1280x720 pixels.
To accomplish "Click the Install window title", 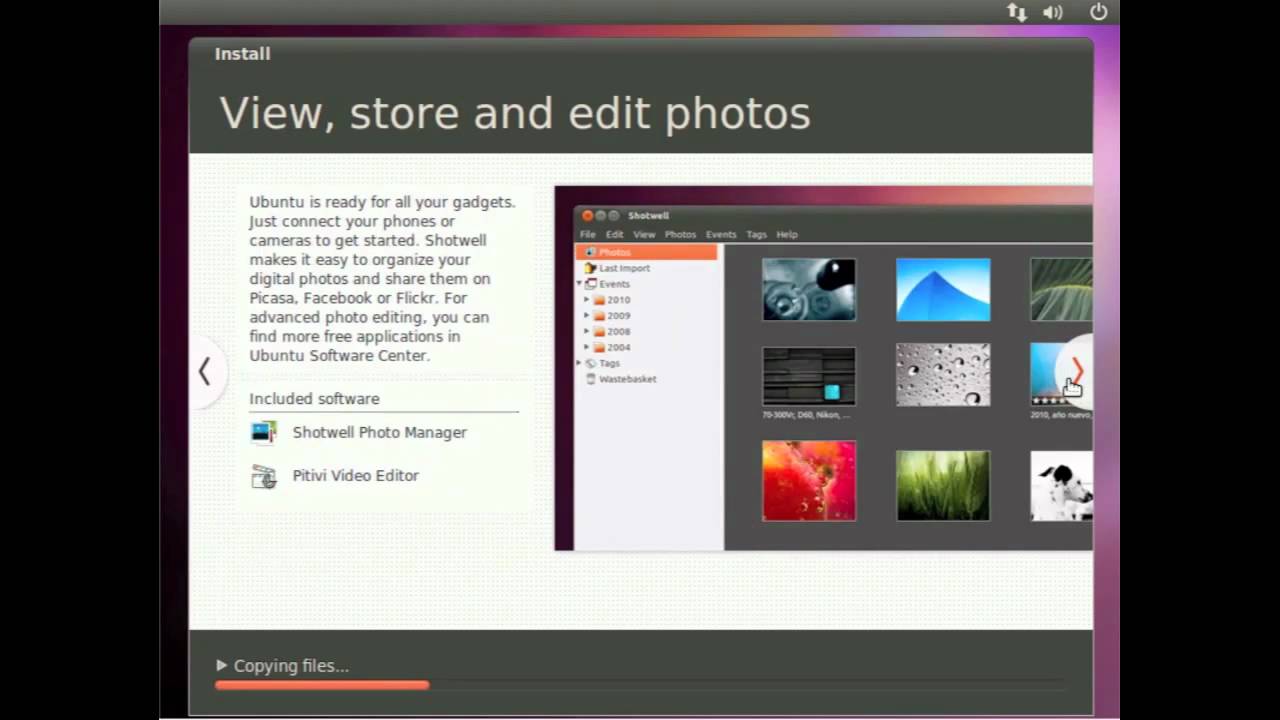I will tap(242, 53).
